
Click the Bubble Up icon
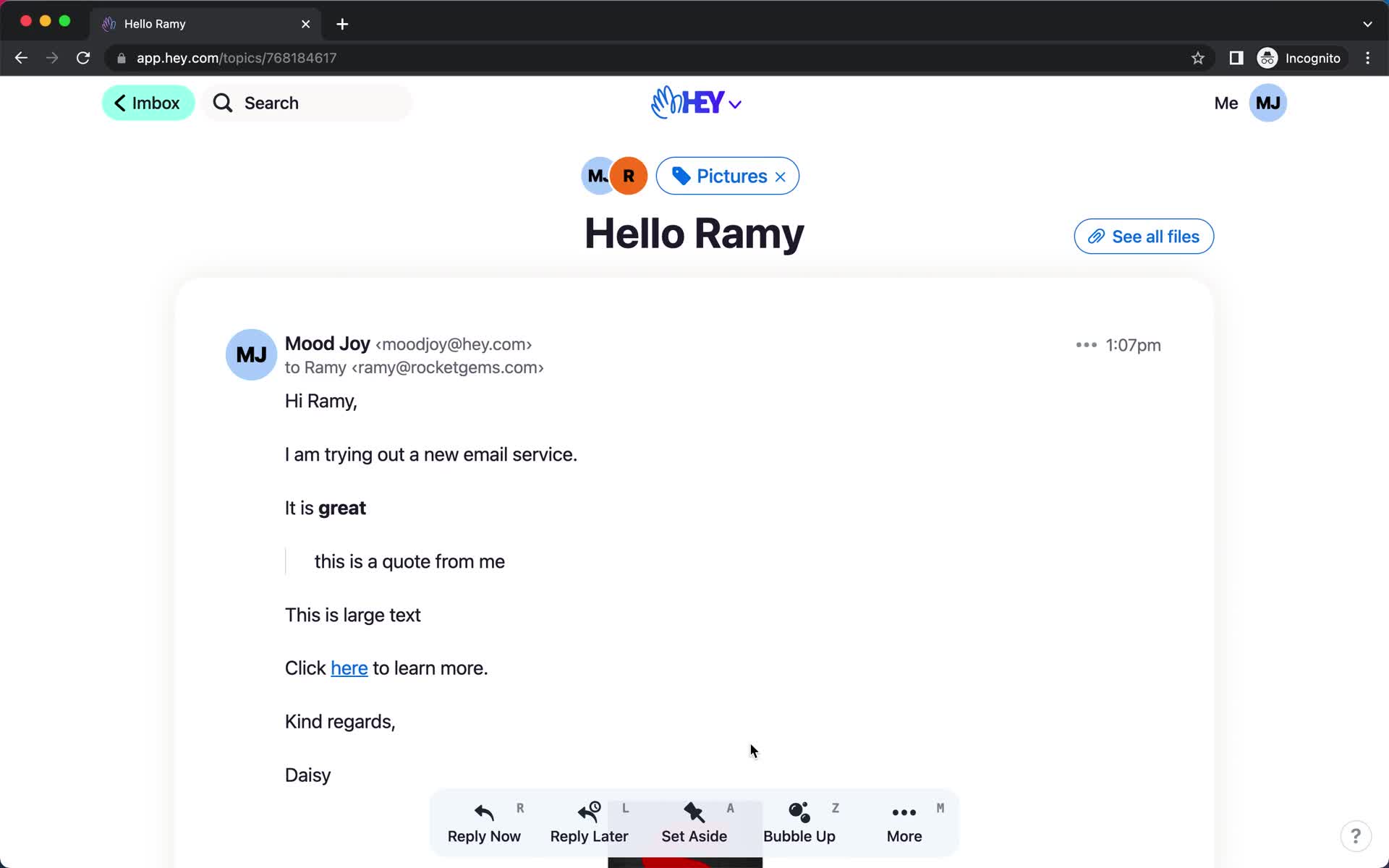coord(800,820)
